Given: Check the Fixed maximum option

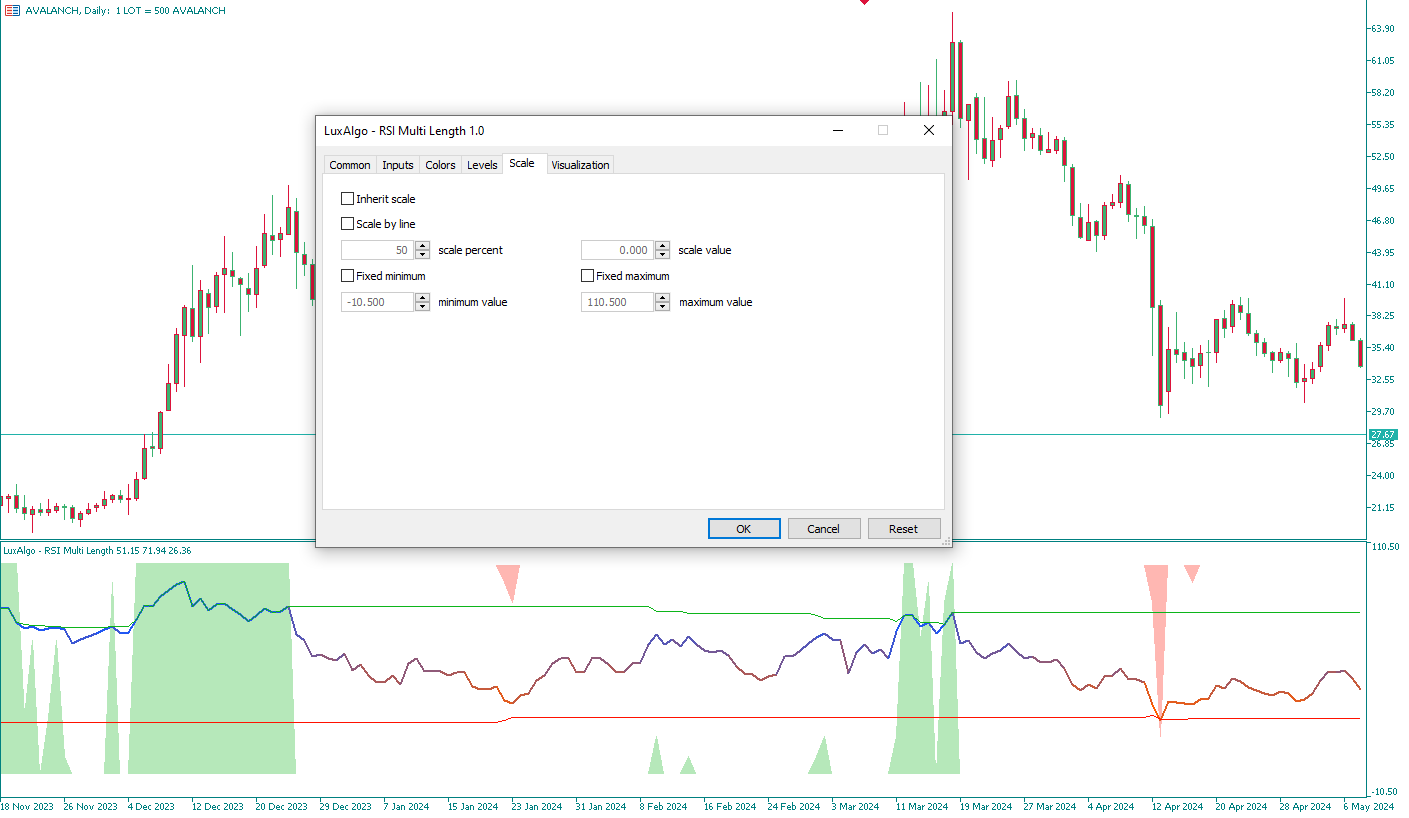Looking at the screenshot, I should pyautogui.click(x=588, y=276).
